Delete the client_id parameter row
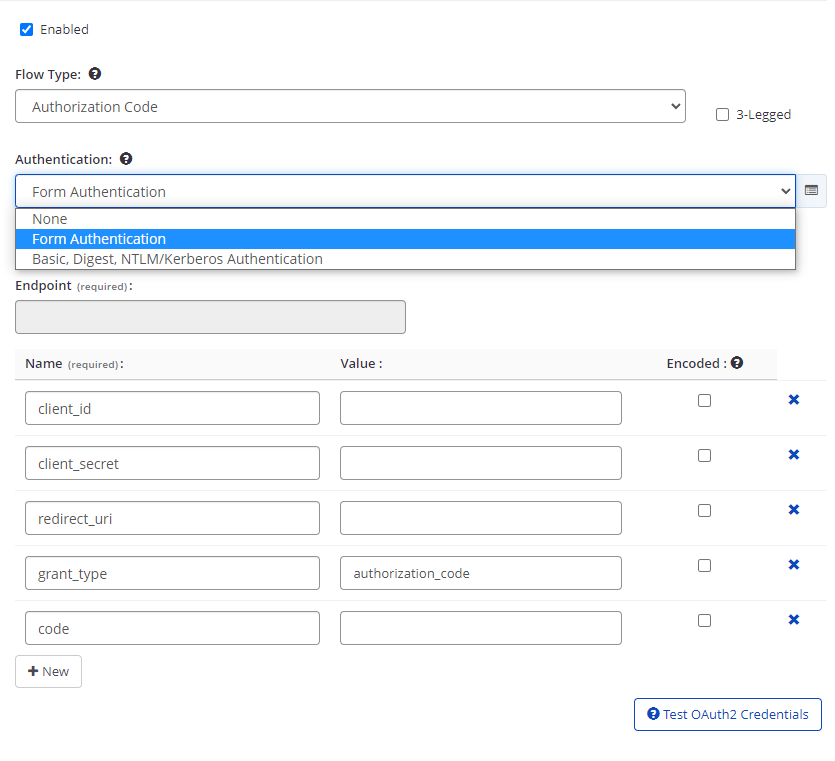This screenshot has width=835, height=761. coord(793,399)
